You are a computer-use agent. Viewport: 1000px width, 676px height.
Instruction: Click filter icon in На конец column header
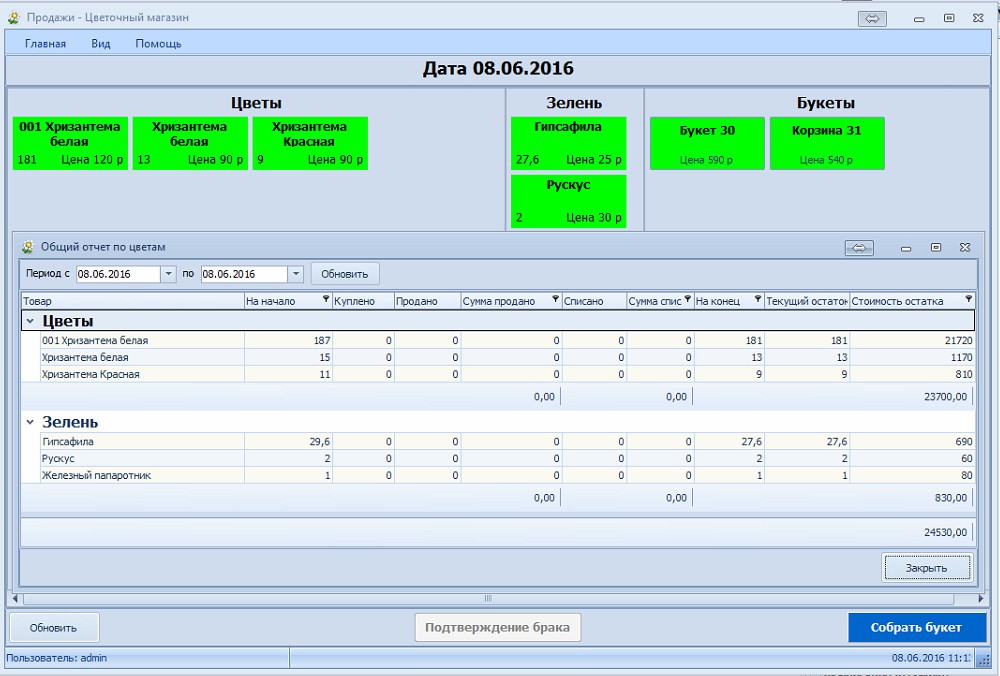[758, 299]
